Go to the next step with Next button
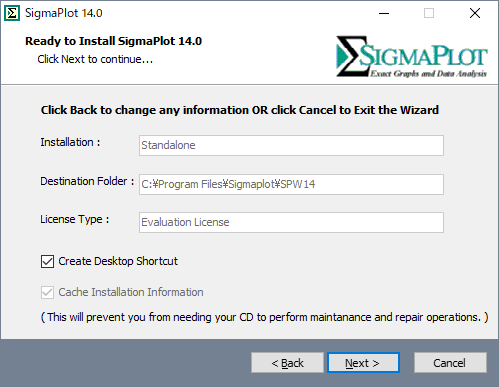The image size is (499, 387). (x=363, y=362)
